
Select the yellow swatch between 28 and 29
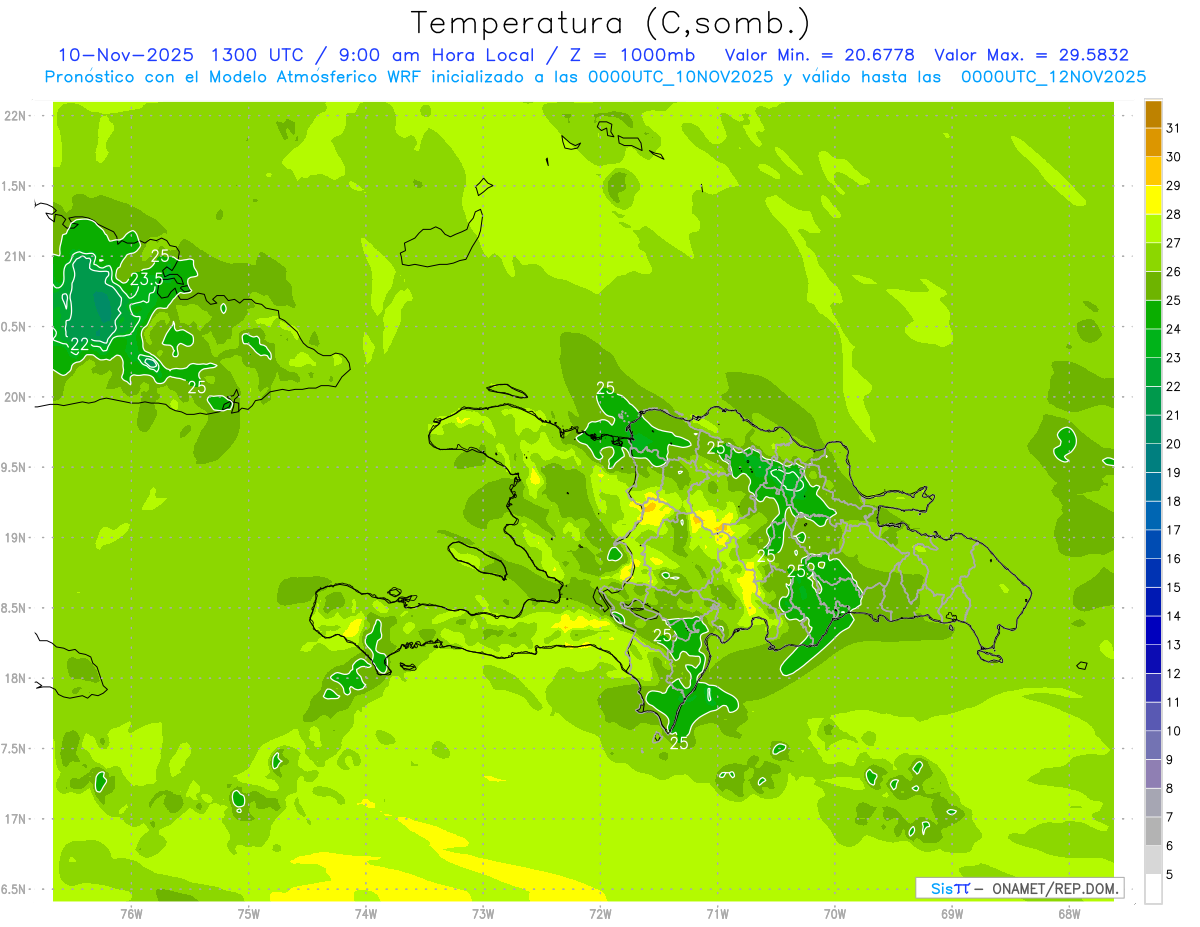[1153, 200]
